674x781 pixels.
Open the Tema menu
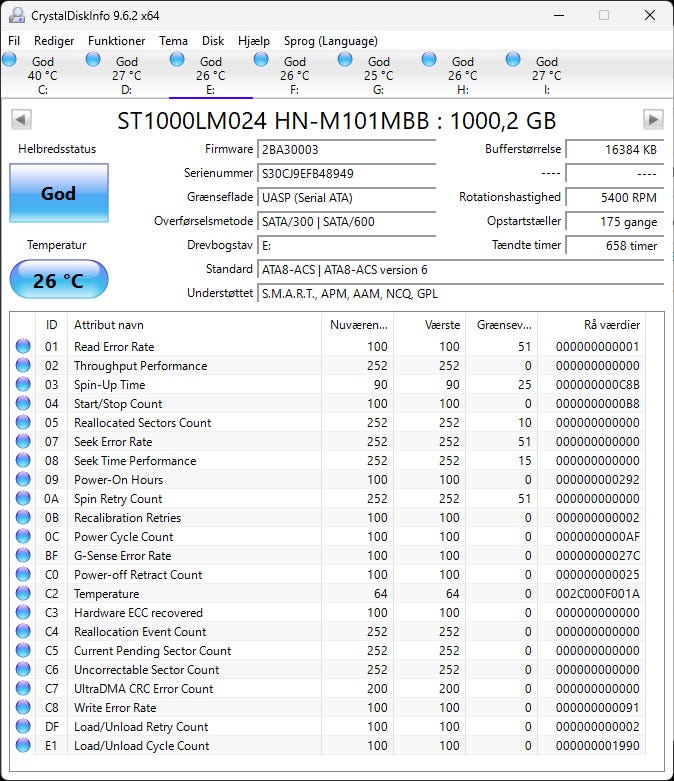173,41
